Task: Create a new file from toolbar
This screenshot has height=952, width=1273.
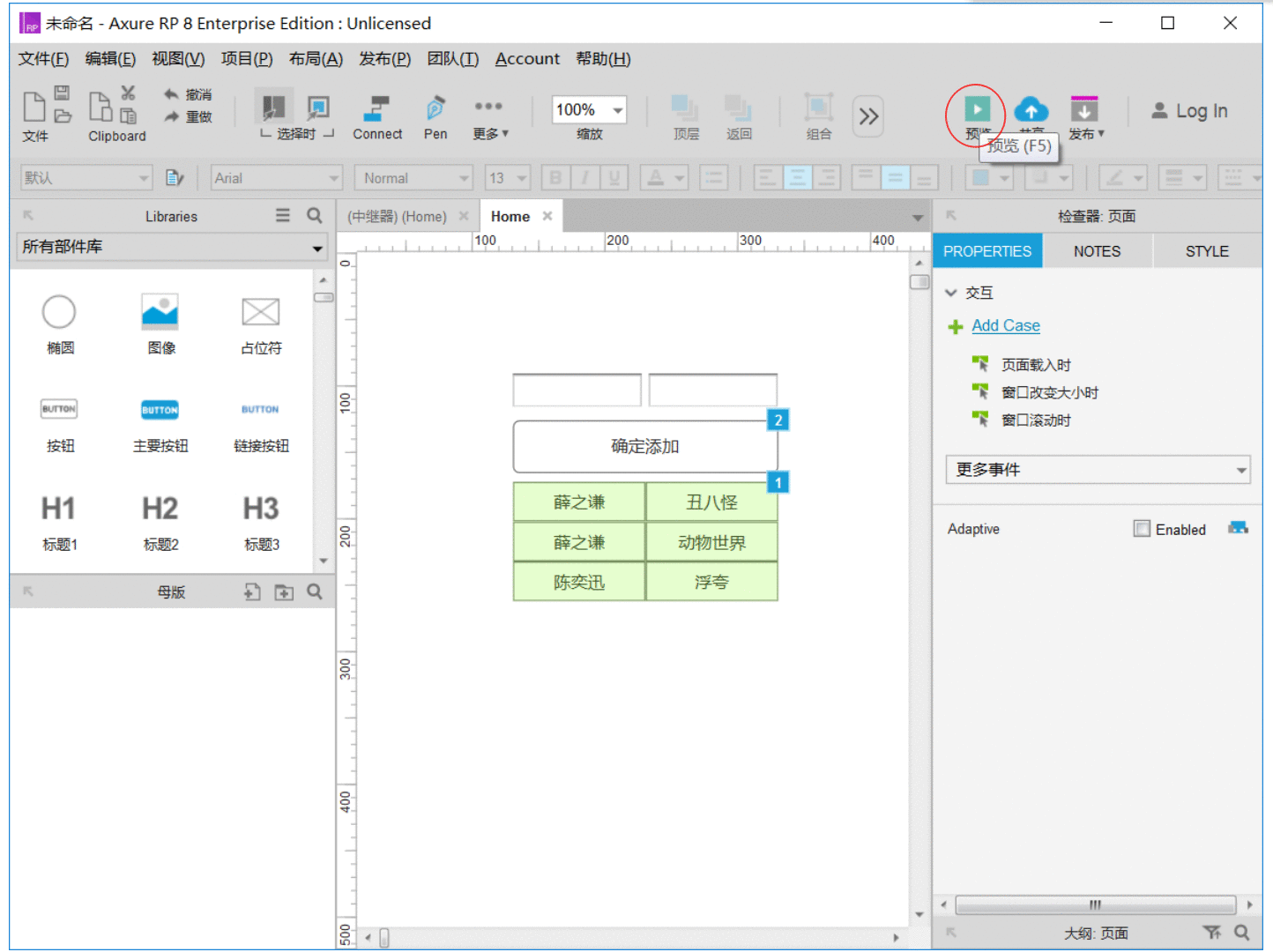Action: pyautogui.click(x=33, y=107)
